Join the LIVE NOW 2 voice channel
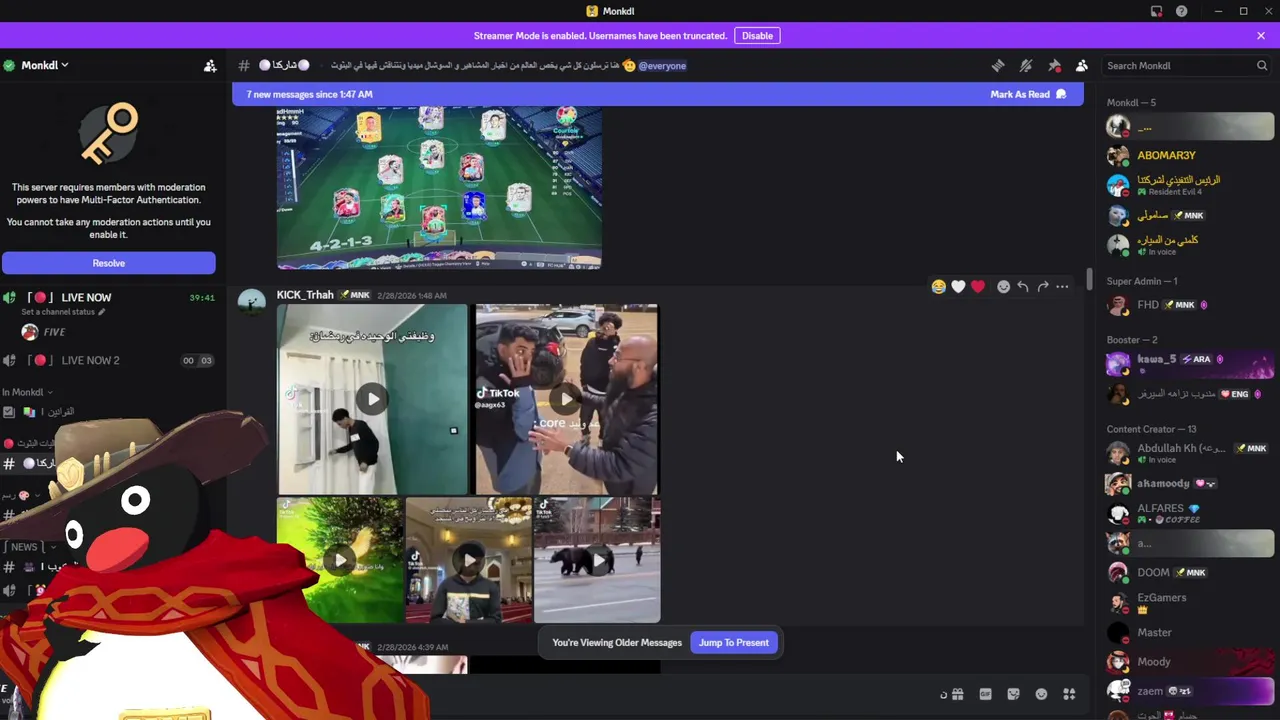The width and height of the screenshot is (1280, 720). click(x=108, y=360)
